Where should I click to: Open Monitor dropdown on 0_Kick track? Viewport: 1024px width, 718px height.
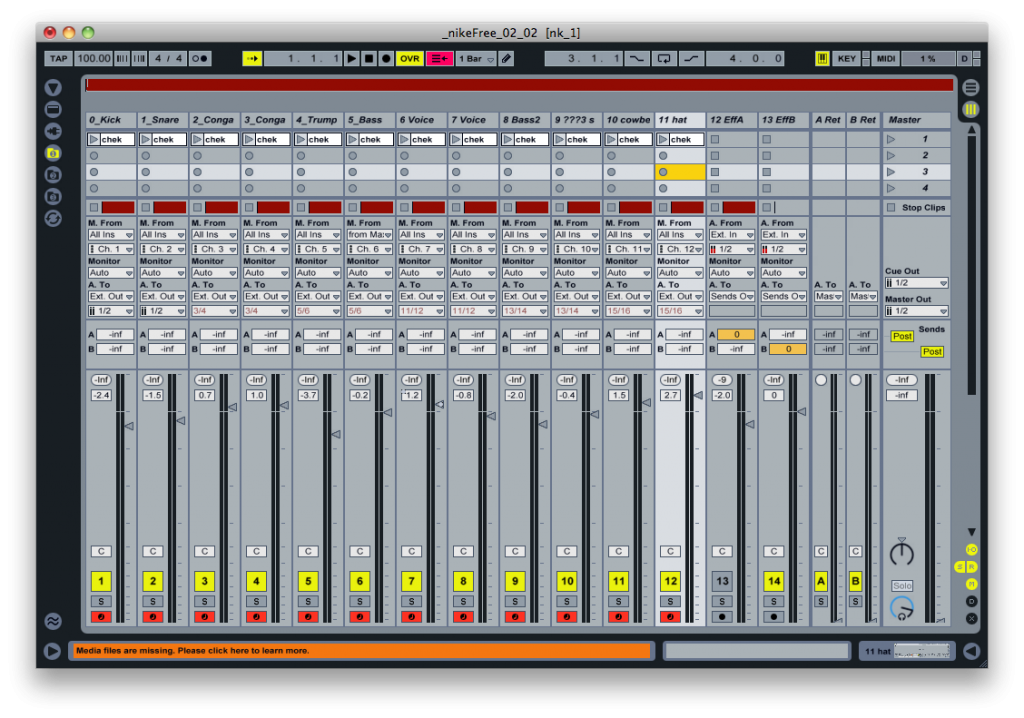point(110,272)
